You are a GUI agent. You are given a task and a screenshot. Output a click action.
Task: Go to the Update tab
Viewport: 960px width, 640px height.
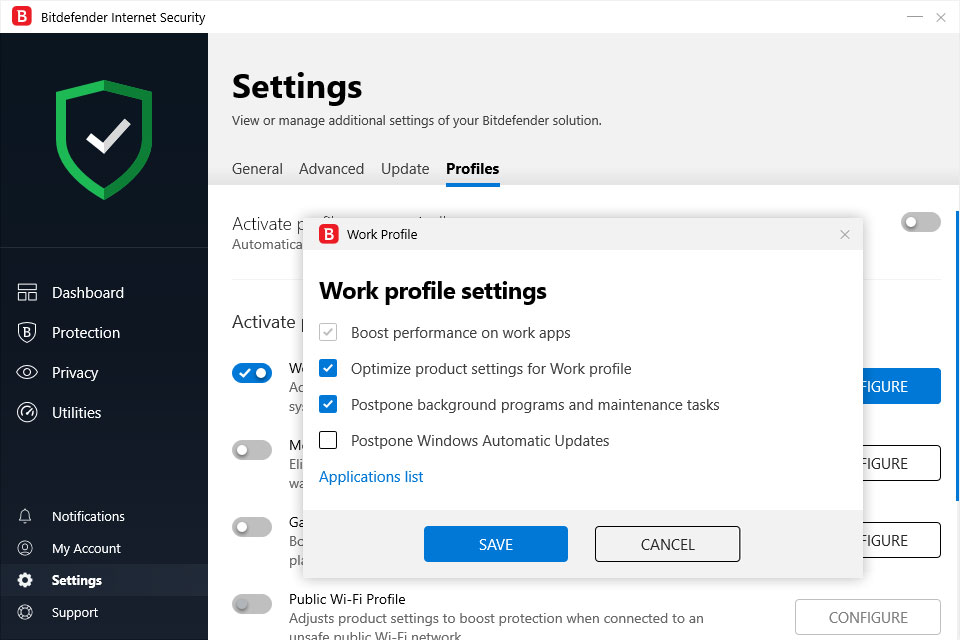(405, 169)
